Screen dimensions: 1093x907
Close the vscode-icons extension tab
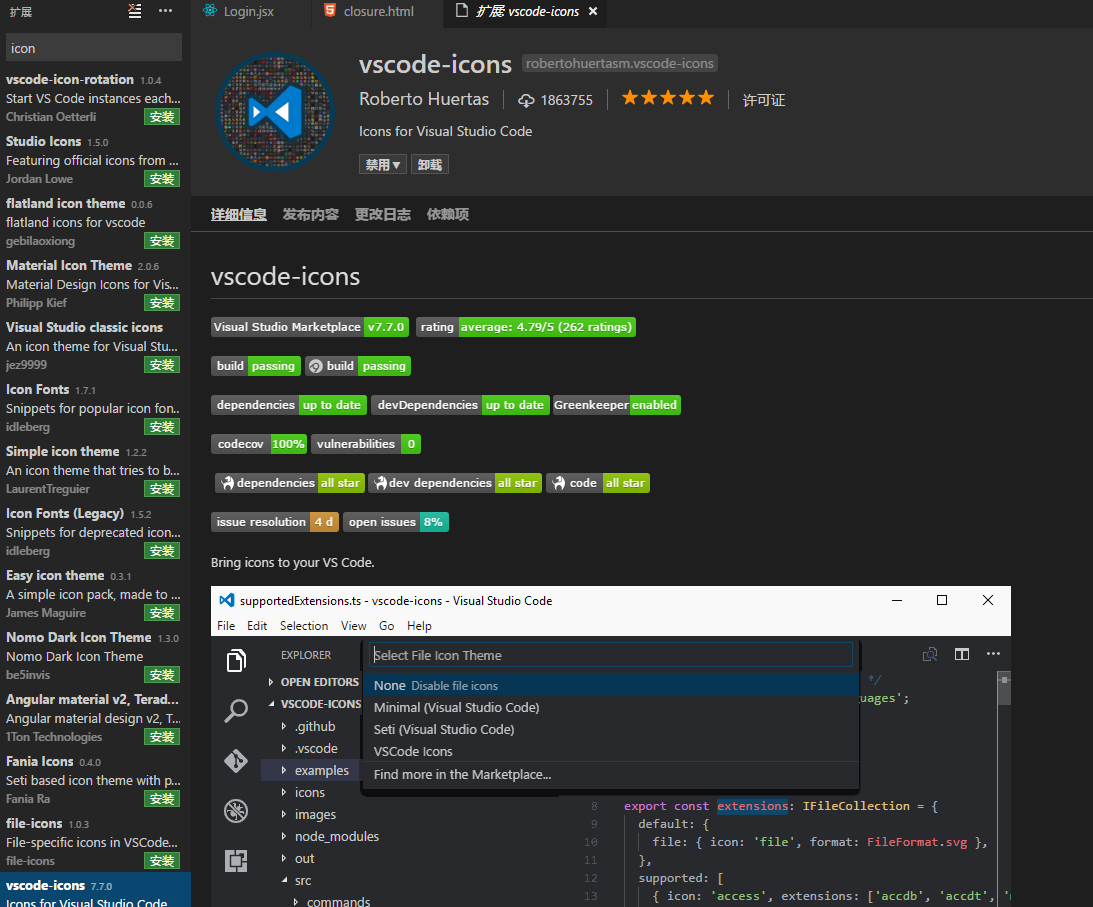click(x=593, y=11)
